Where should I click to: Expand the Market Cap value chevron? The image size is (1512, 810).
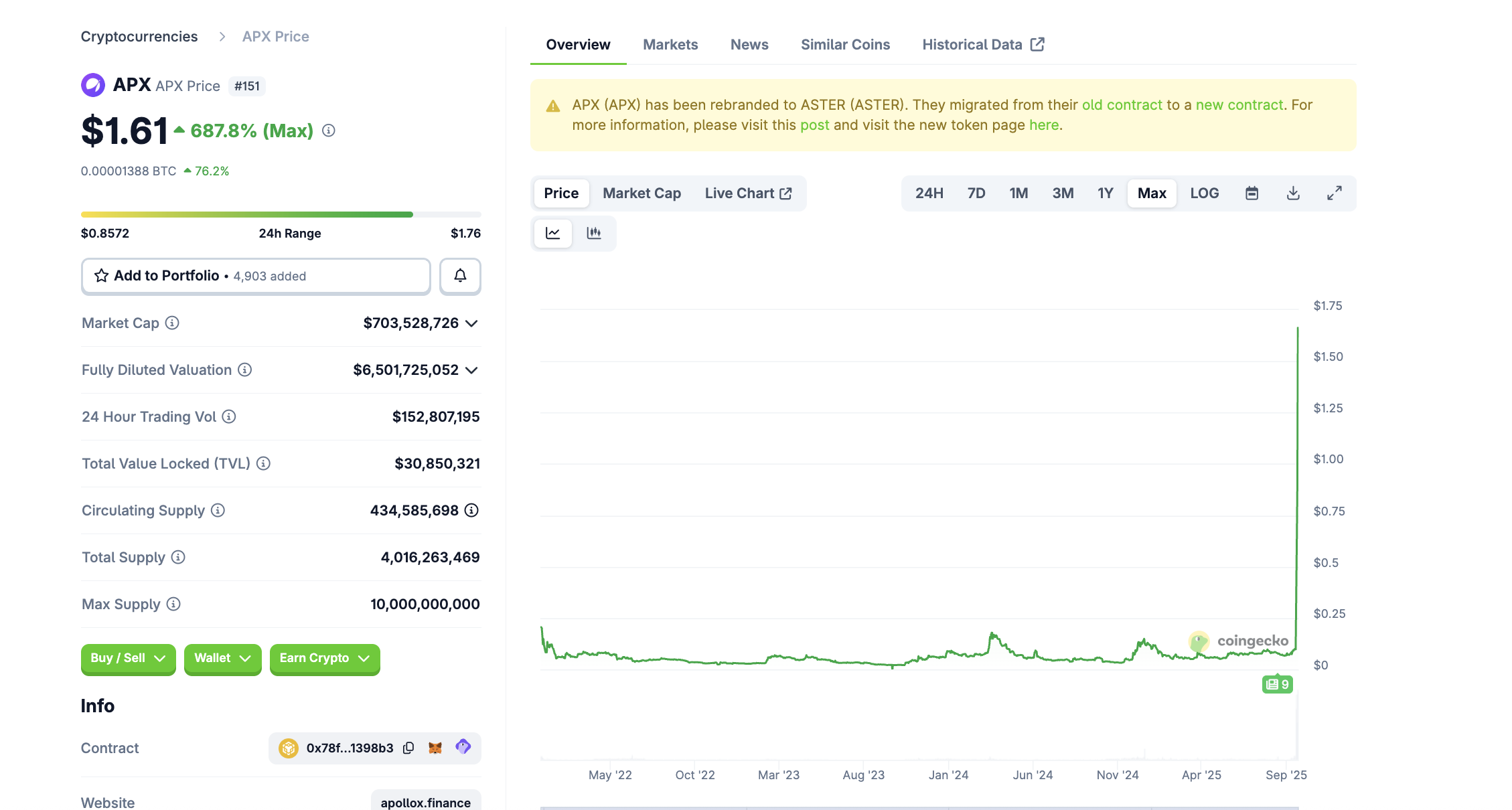tap(471, 323)
